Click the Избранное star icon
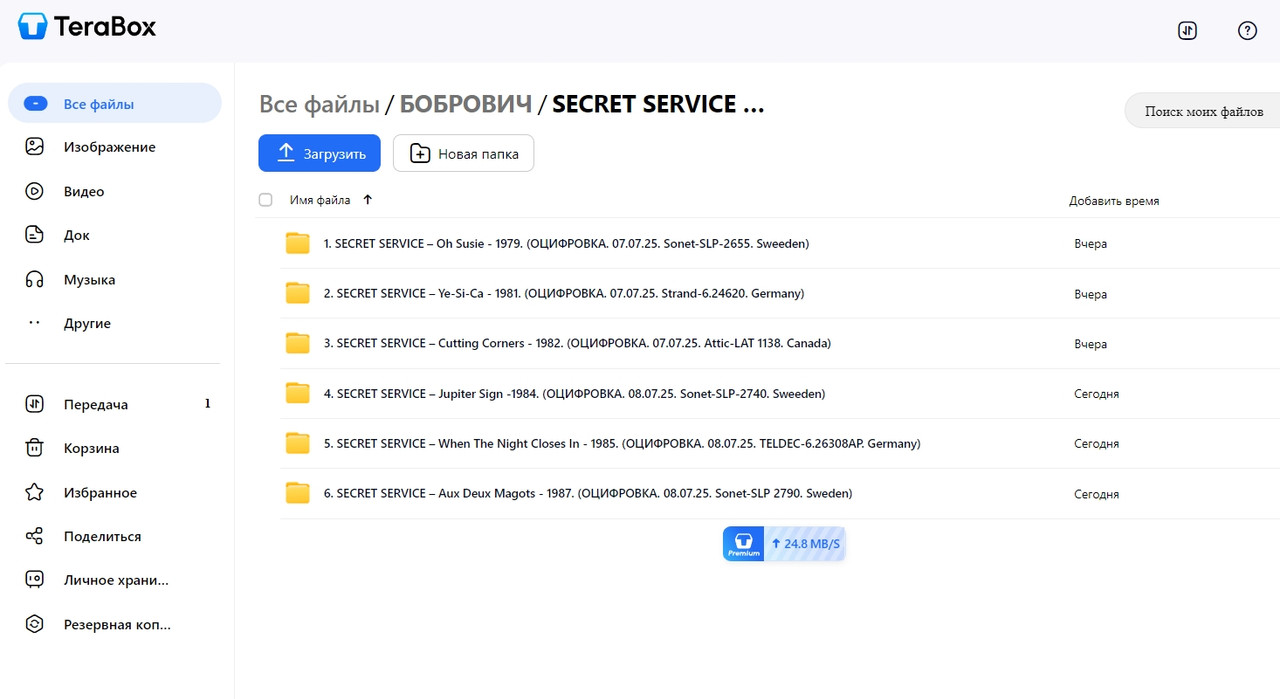The width and height of the screenshot is (1280, 699). 35,492
